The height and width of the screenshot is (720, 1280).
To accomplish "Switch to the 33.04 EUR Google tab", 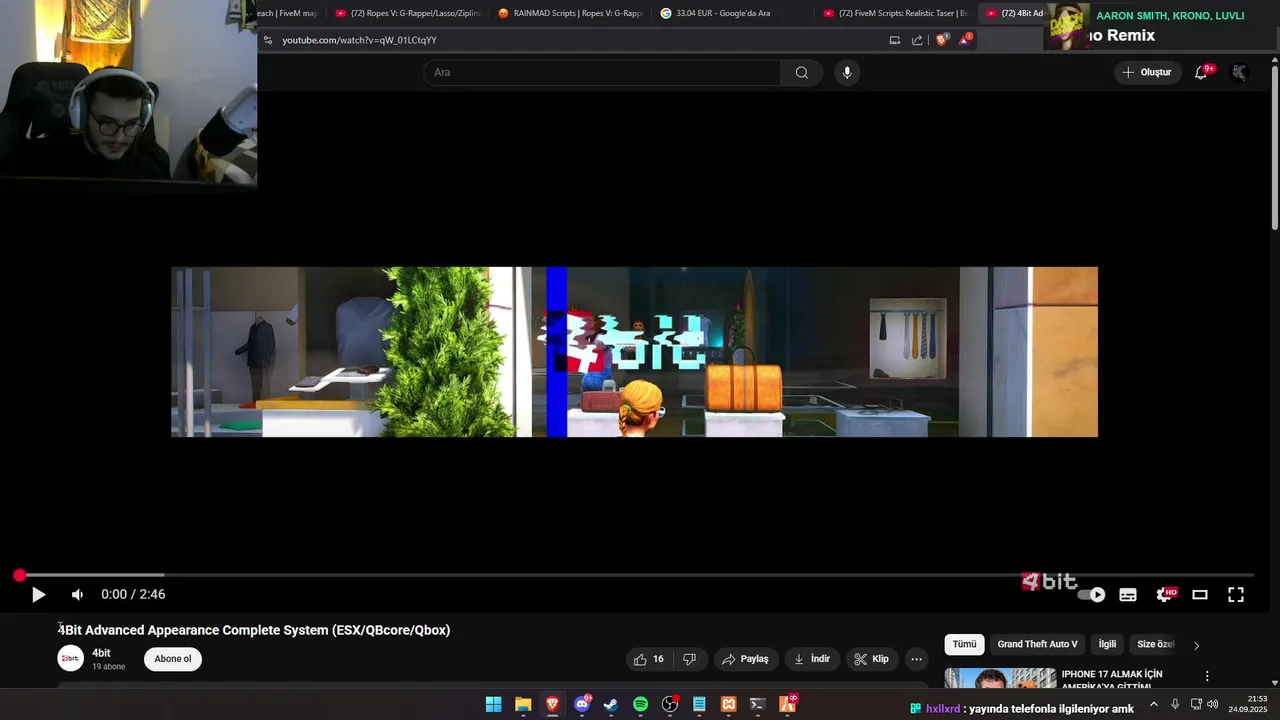I will coord(733,13).
